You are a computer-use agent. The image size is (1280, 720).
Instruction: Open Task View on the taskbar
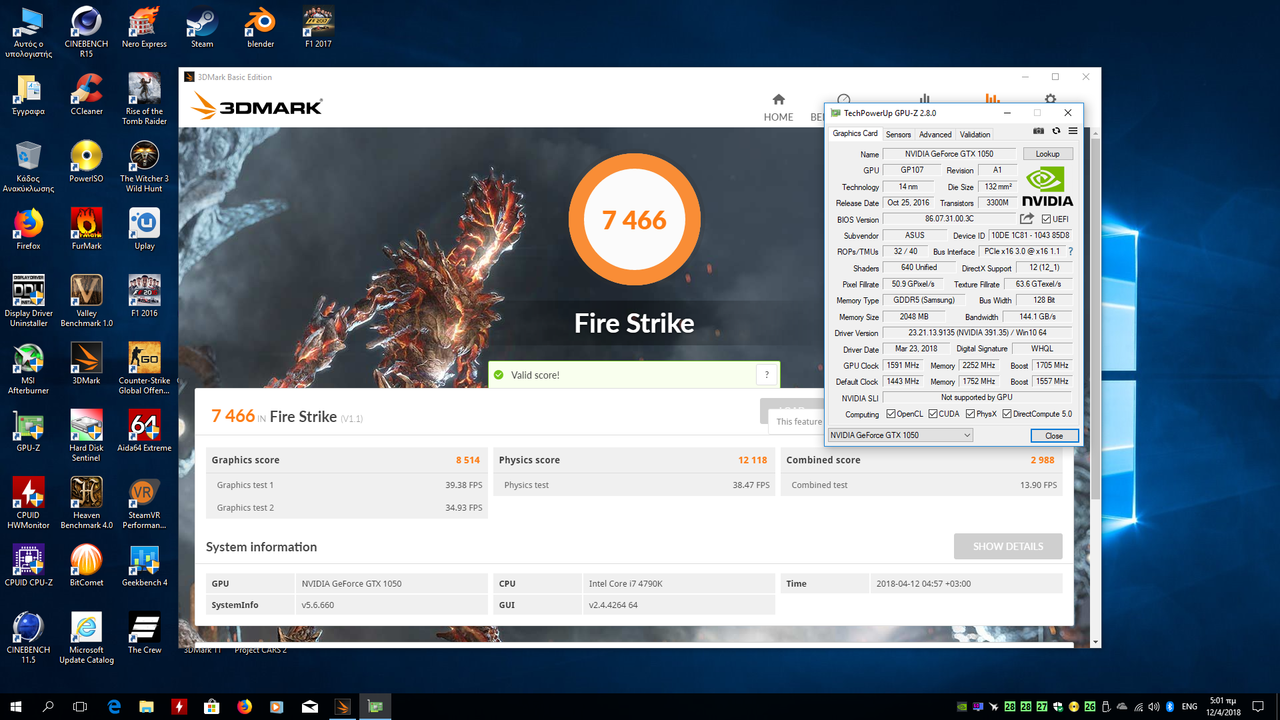(x=81, y=706)
